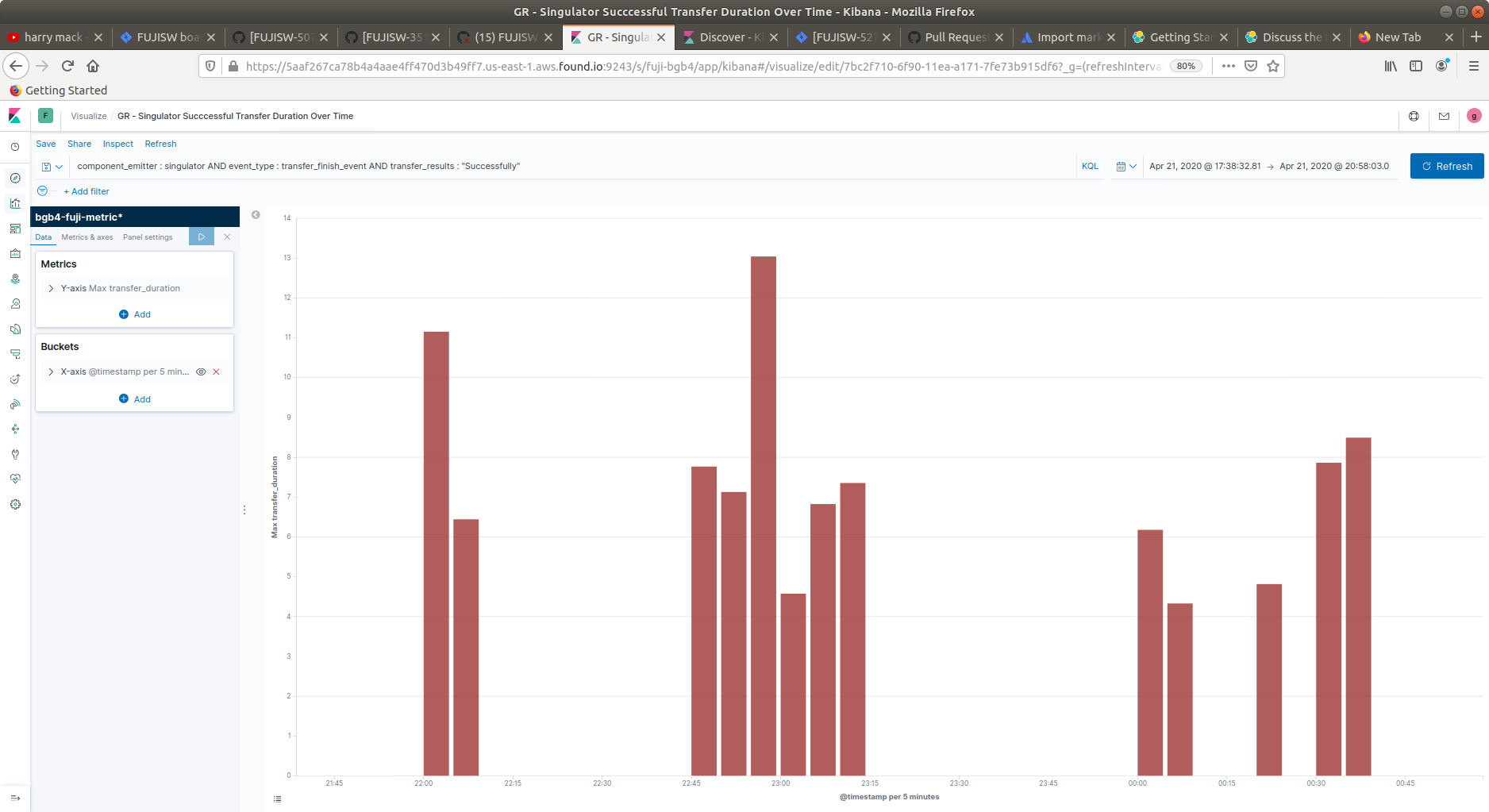
Task: Open the Visualize chart icon in sidebar
Action: [x=15, y=203]
